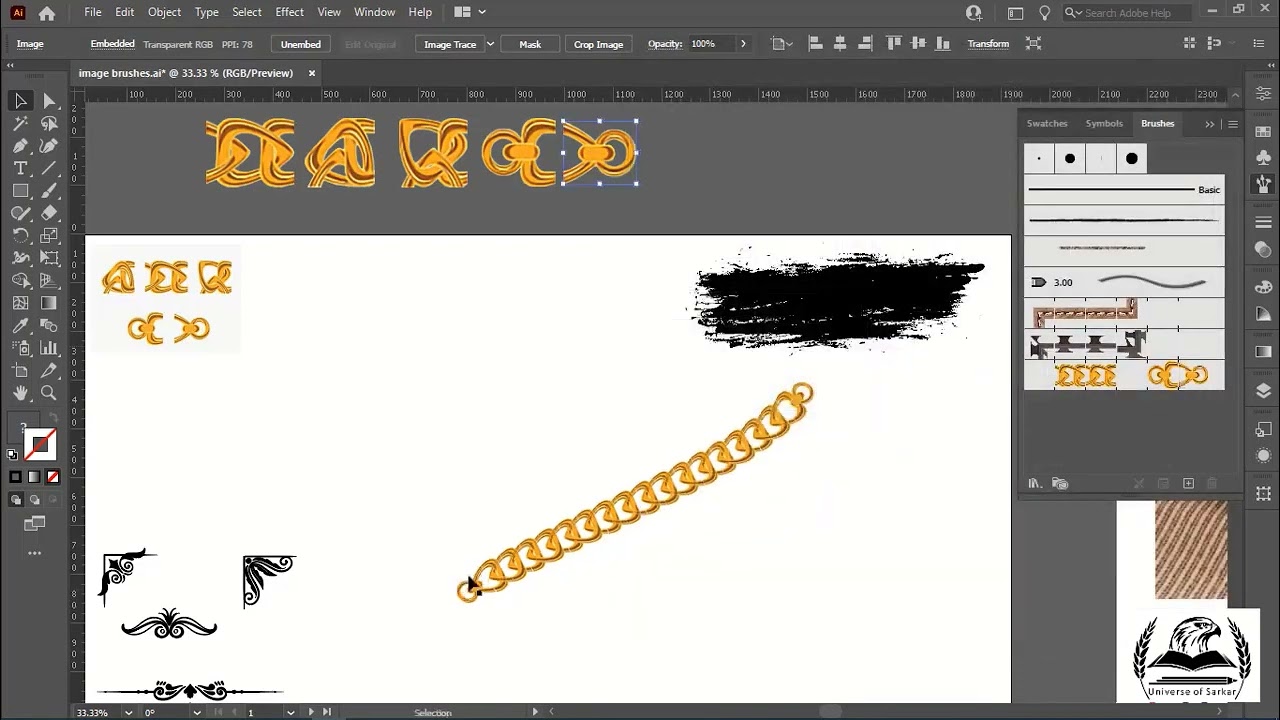Click Horizontal Align Left in control bar
The height and width of the screenshot is (720, 1280).
pyautogui.click(x=815, y=43)
